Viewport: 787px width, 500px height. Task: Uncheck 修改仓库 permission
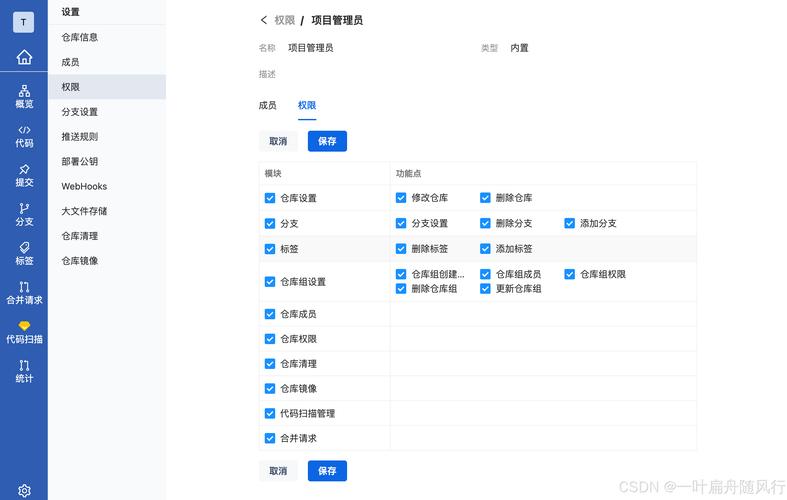401,198
